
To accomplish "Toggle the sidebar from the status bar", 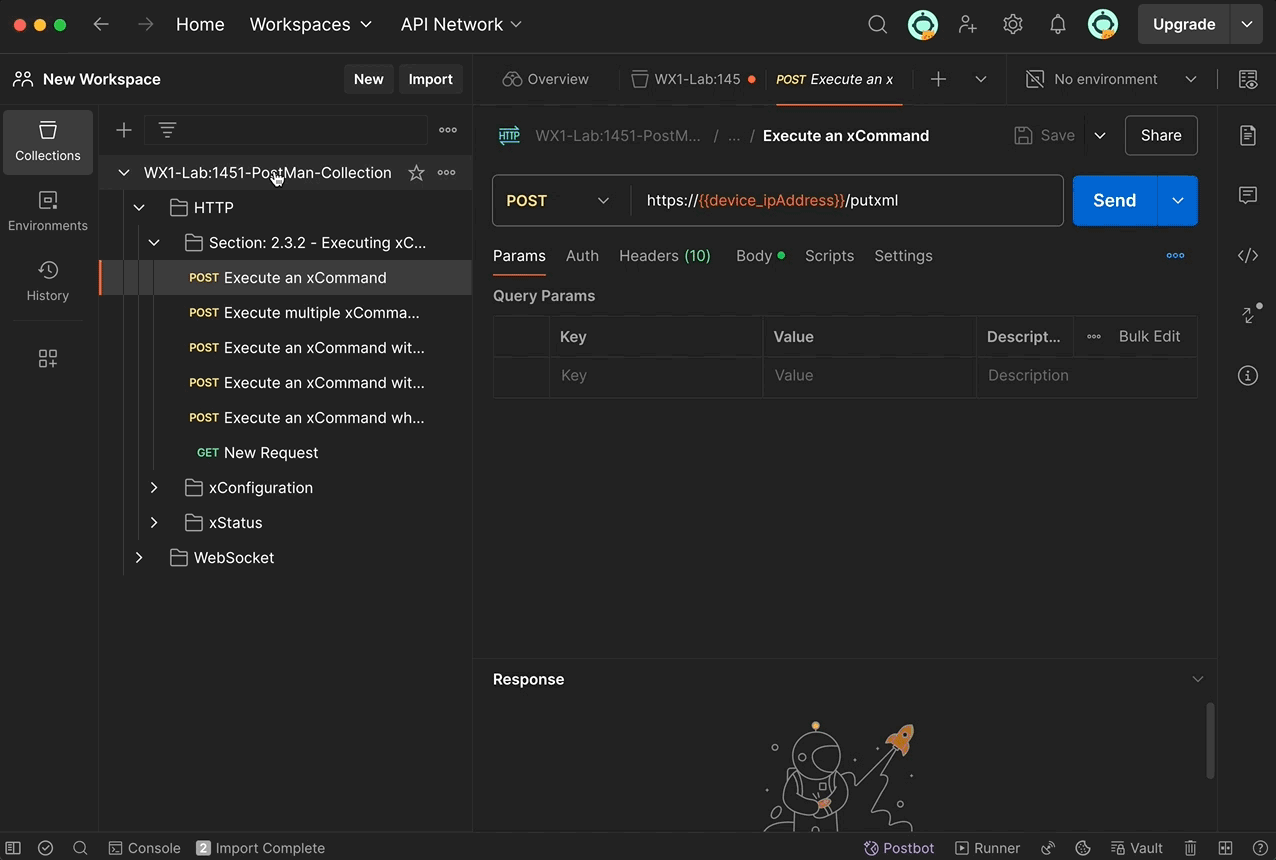I will (x=13, y=848).
